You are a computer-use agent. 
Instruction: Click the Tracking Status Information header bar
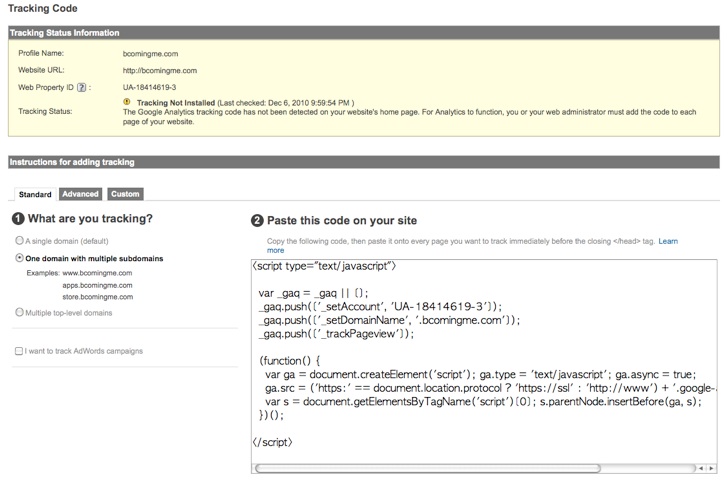coord(364,32)
